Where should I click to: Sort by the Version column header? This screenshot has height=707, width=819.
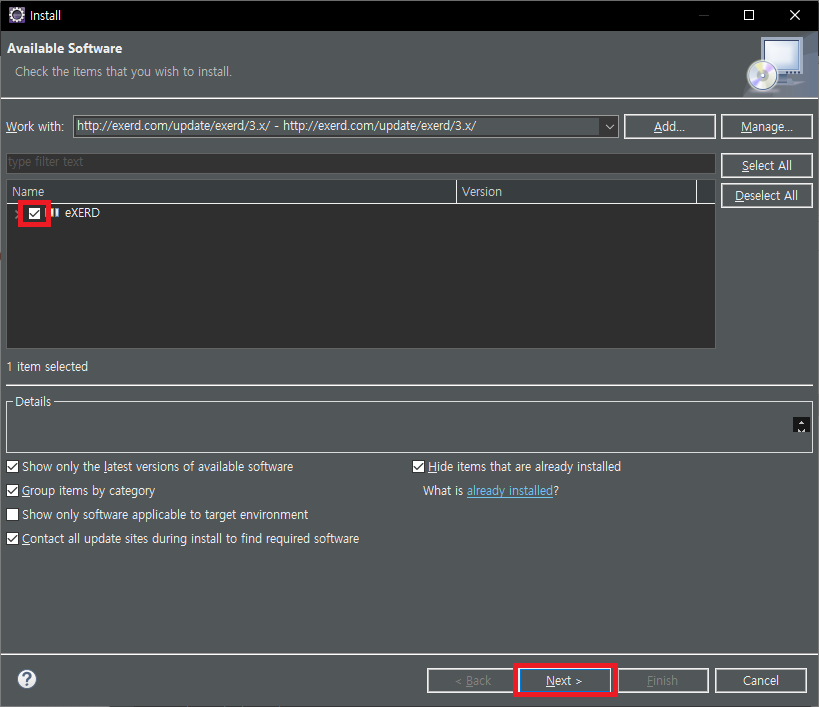tap(577, 192)
